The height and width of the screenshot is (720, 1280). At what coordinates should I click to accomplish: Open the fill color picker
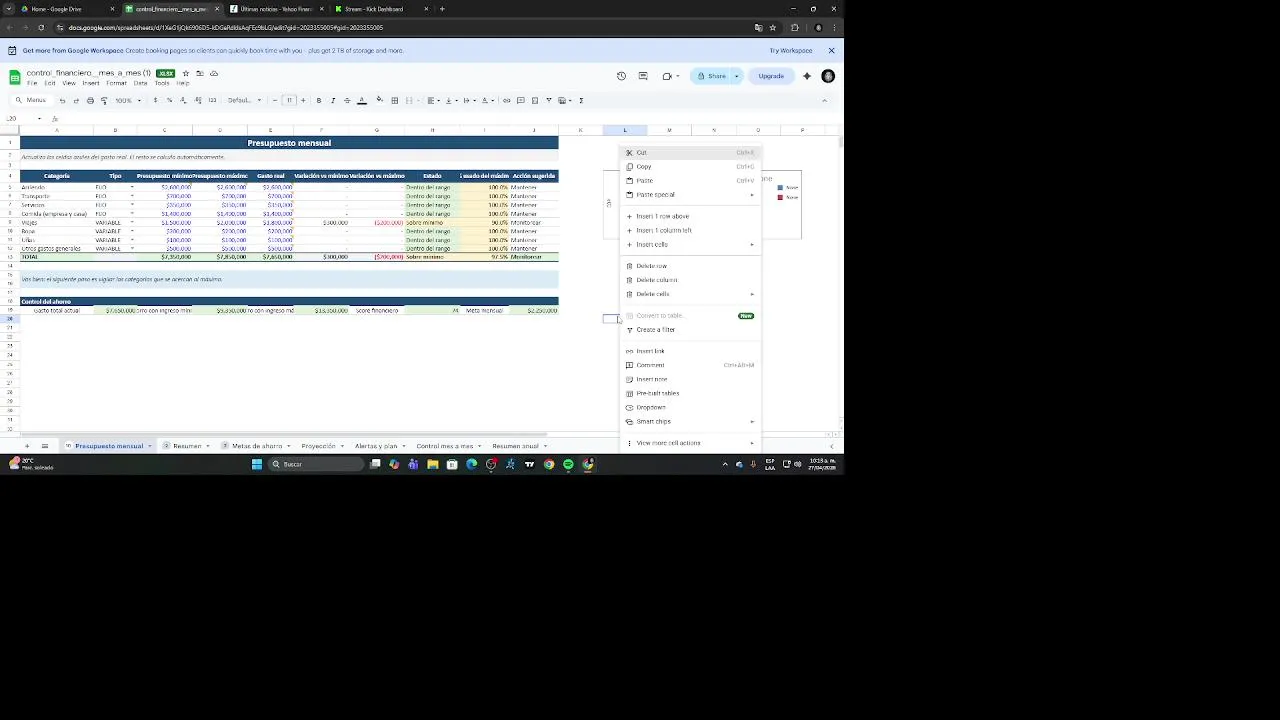379,100
